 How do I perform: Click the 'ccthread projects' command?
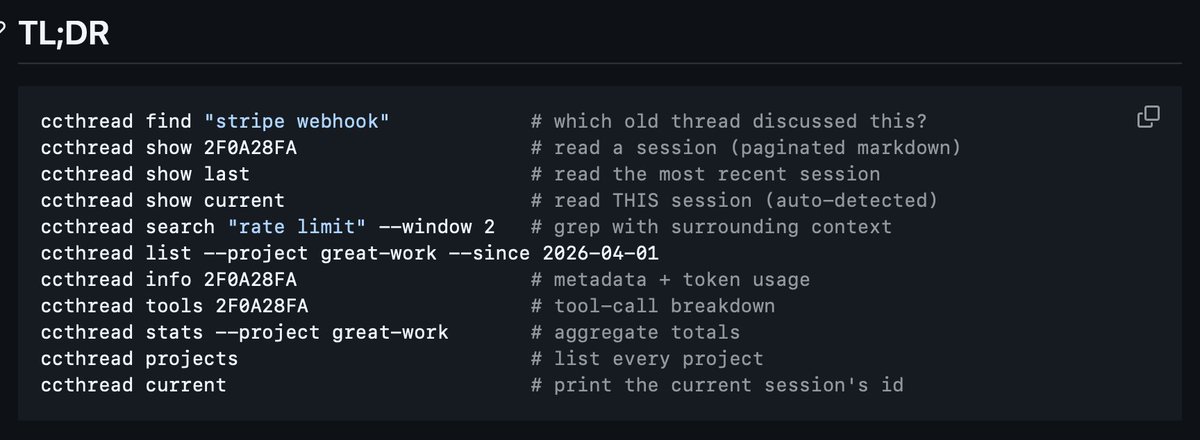pyautogui.click(x=140, y=357)
